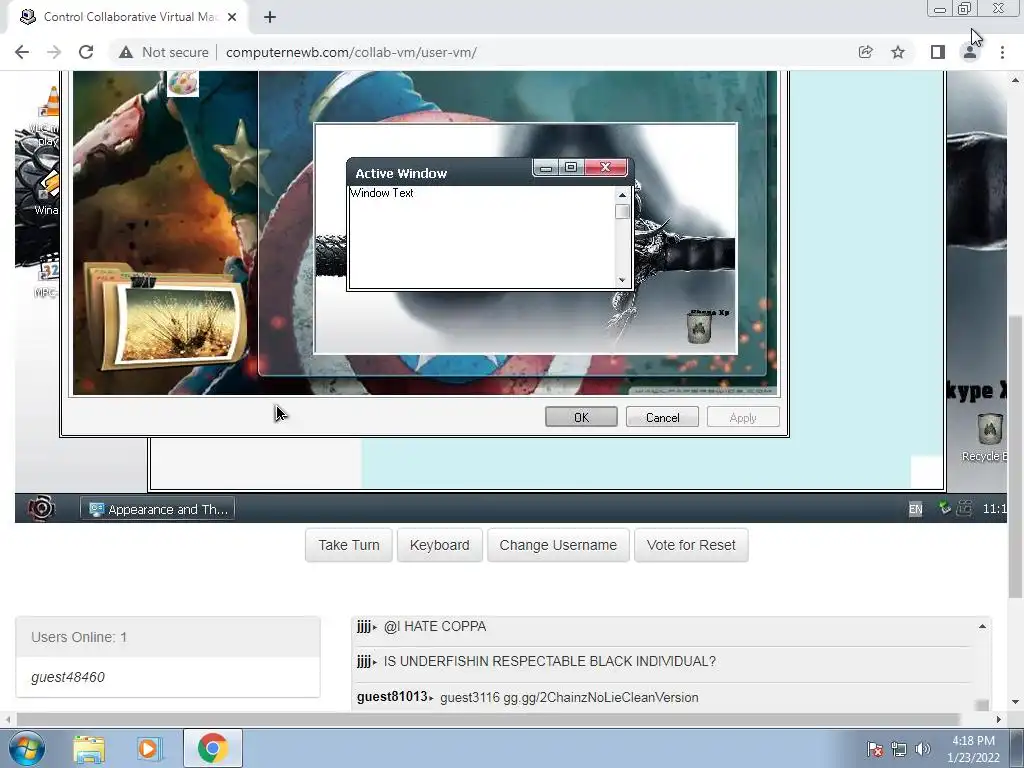Reload the collab-vm page
The width and height of the screenshot is (1024, 768).
pos(86,52)
